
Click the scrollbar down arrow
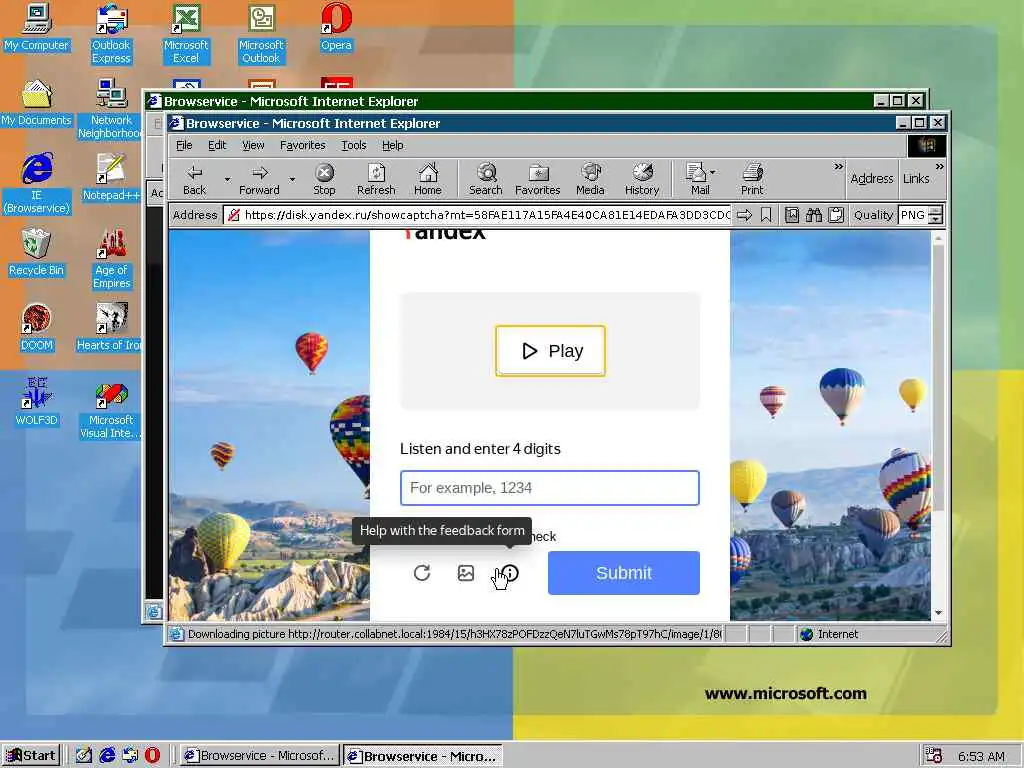[938, 613]
